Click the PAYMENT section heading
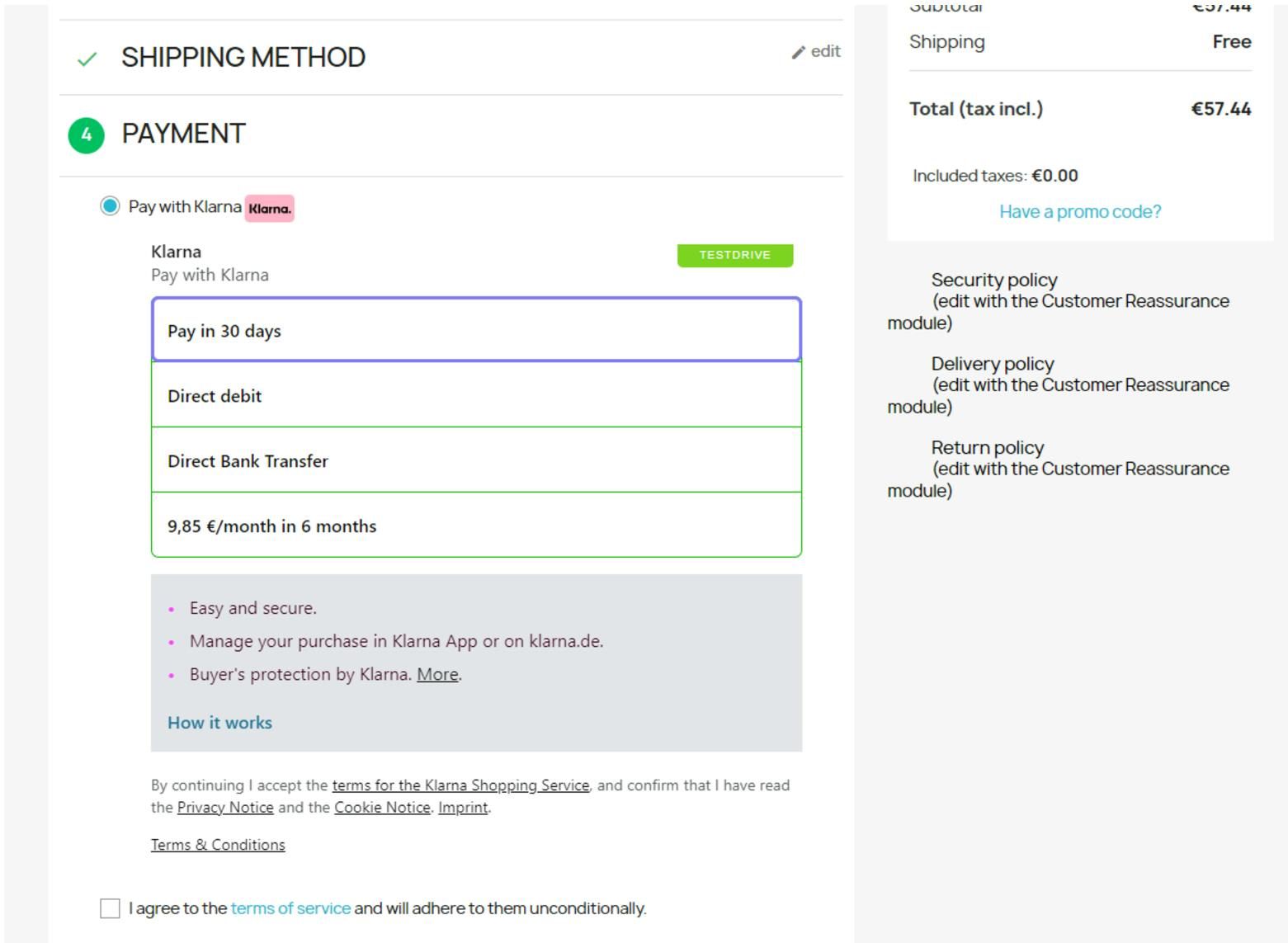 [183, 134]
